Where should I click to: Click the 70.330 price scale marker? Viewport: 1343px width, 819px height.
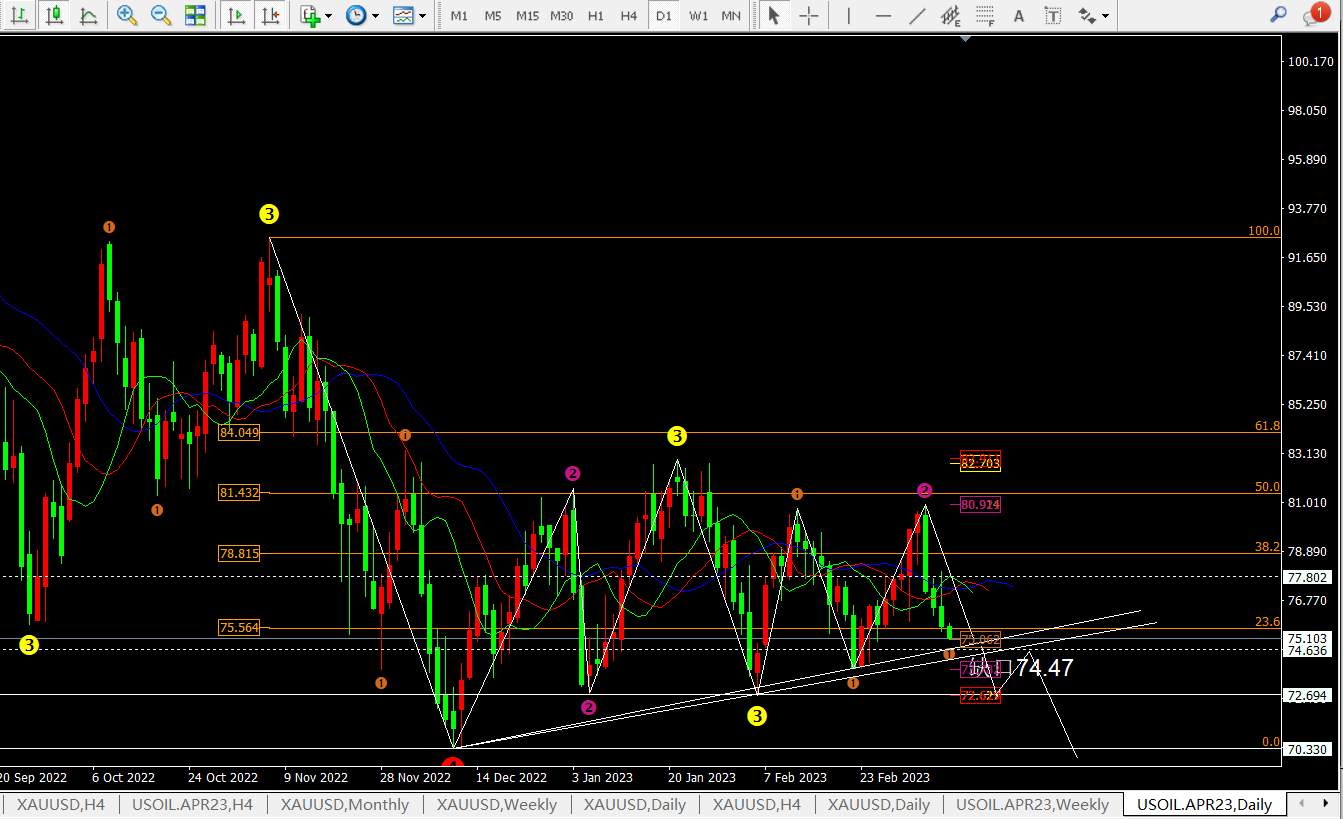click(x=1308, y=749)
